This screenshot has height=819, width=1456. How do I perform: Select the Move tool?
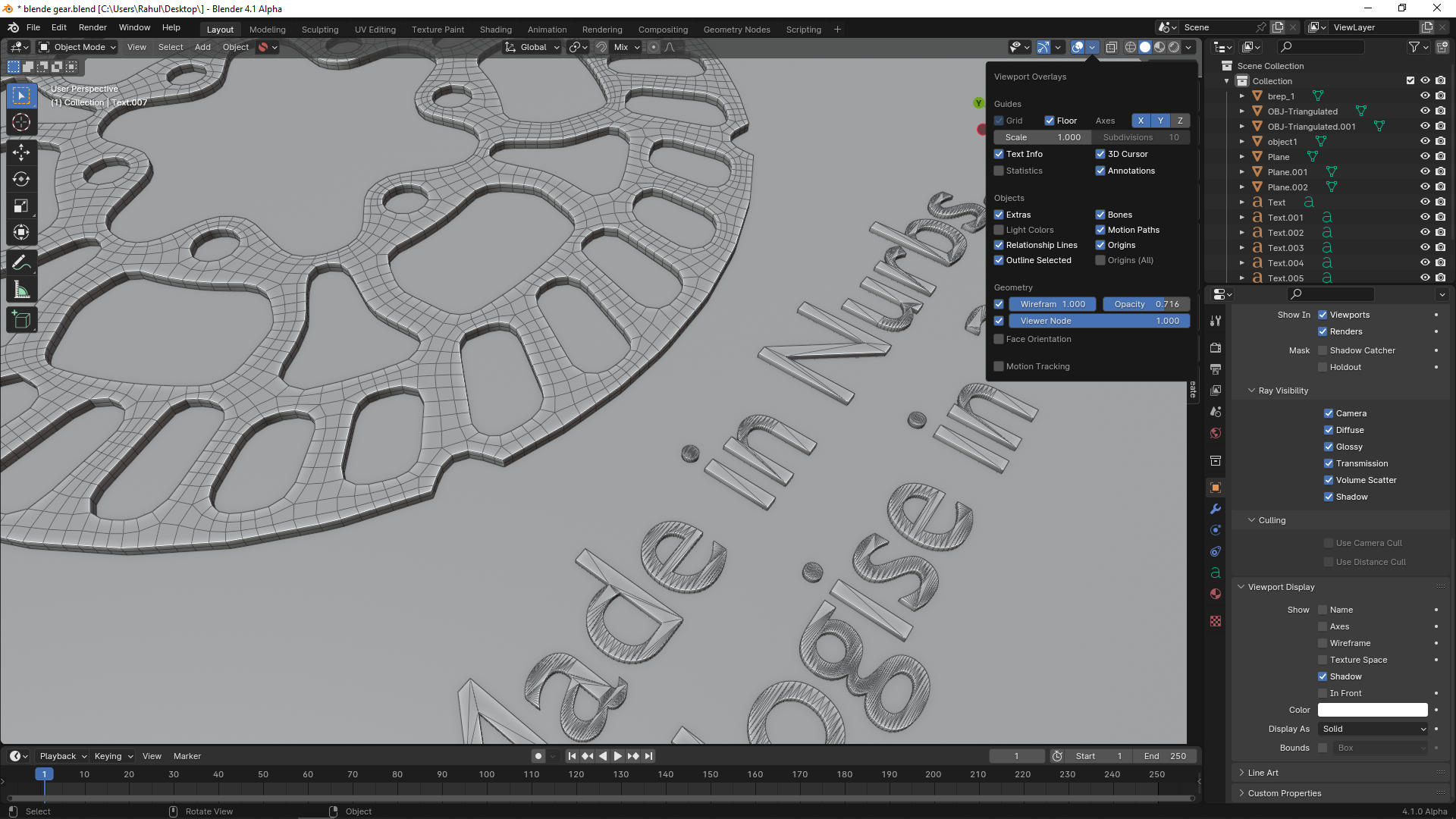(21, 152)
